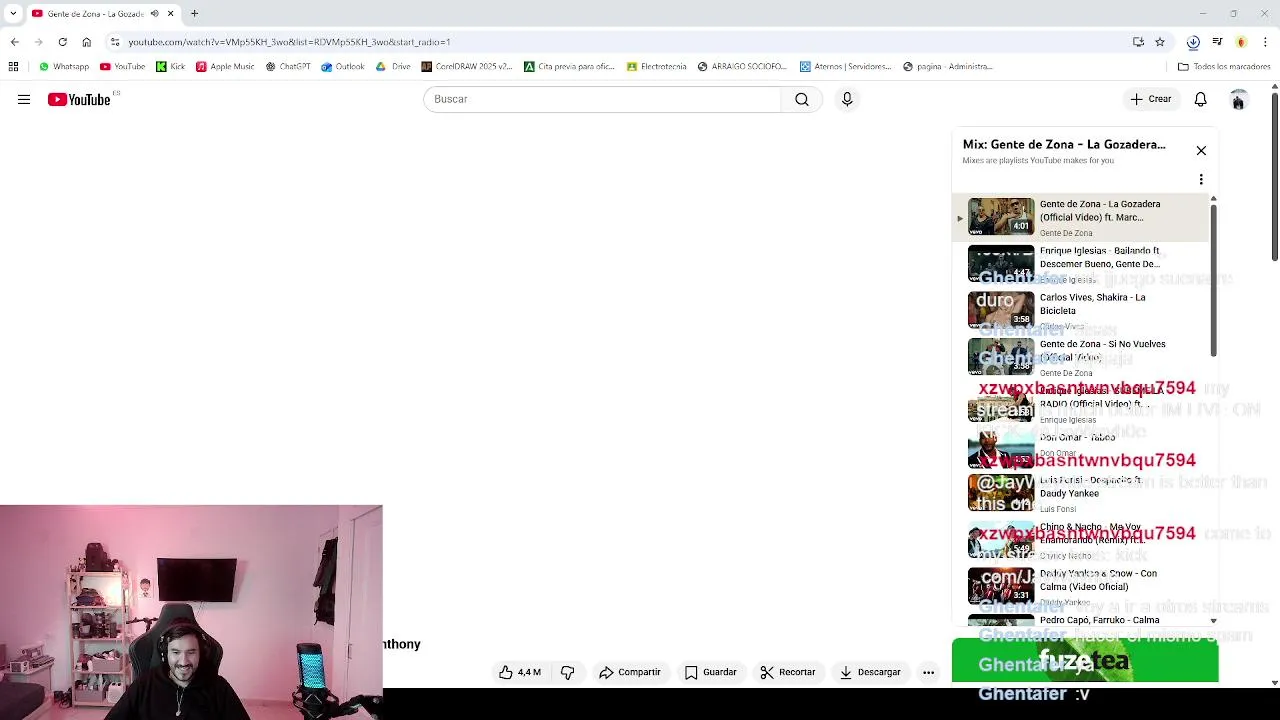Image resolution: width=1280 pixels, height=720 pixels.
Task: Open the Kick bookmark
Action: click(x=170, y=67)
